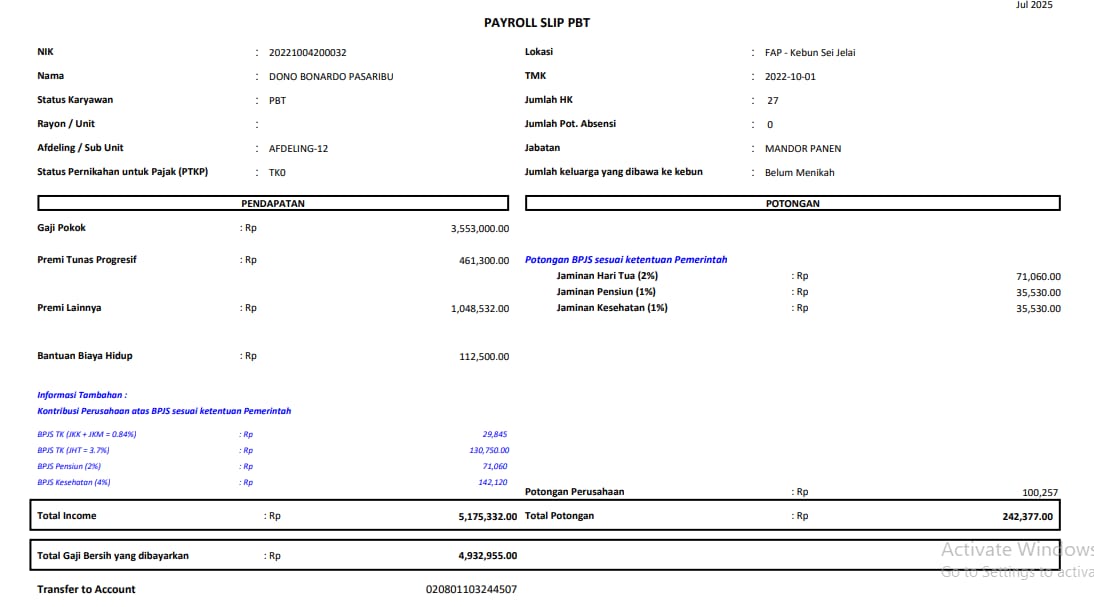Click the blue Informasi Tambahan heading
Viewport: 1094px width, 607px height.
point(82,395)
